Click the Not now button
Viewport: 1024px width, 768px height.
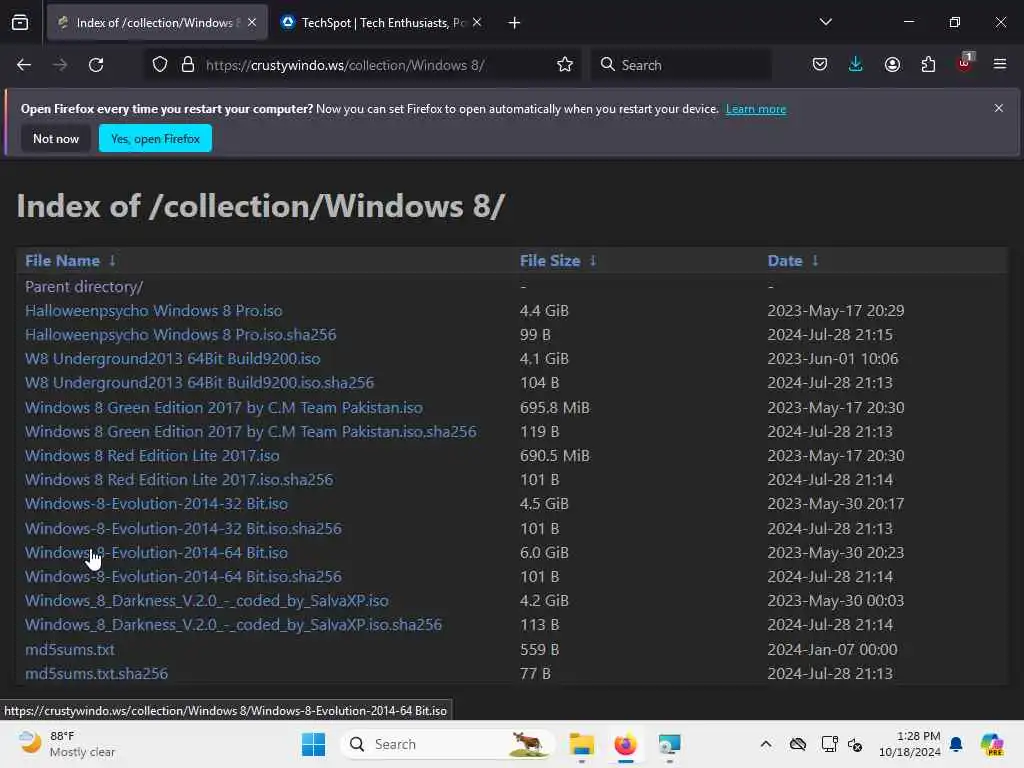click(56, 138)
